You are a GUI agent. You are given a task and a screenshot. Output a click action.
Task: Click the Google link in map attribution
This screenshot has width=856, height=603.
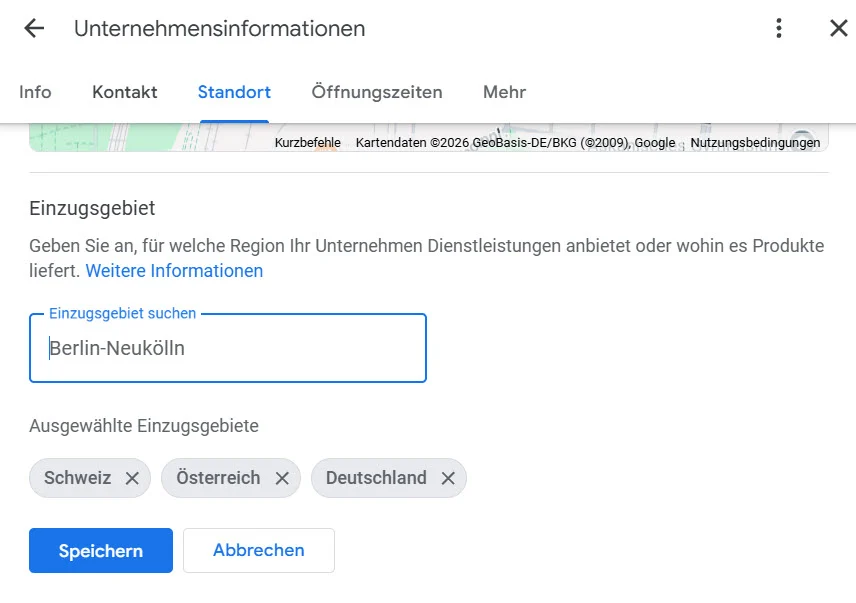[x=656, y=143]
